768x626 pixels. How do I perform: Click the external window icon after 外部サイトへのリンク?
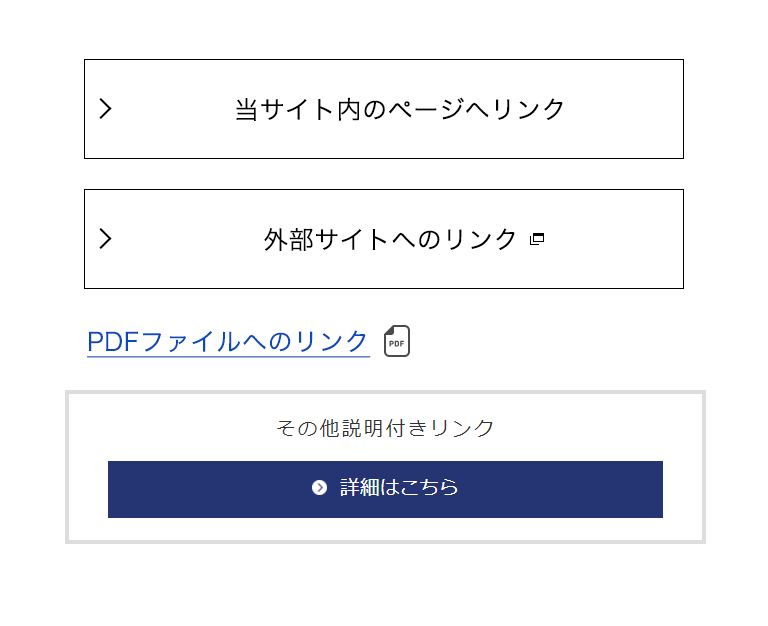(537, 239)
